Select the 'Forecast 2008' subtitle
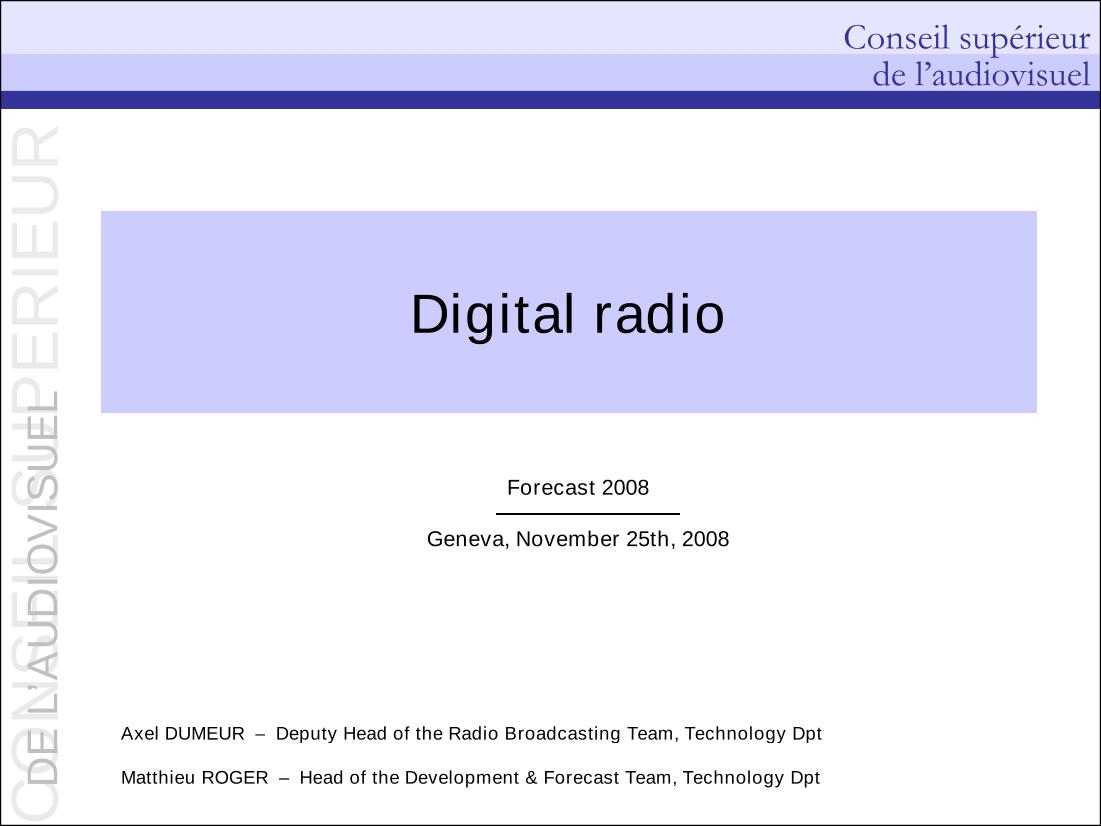The width and height of the screenshot is (1101, 826). coord(578,487)
